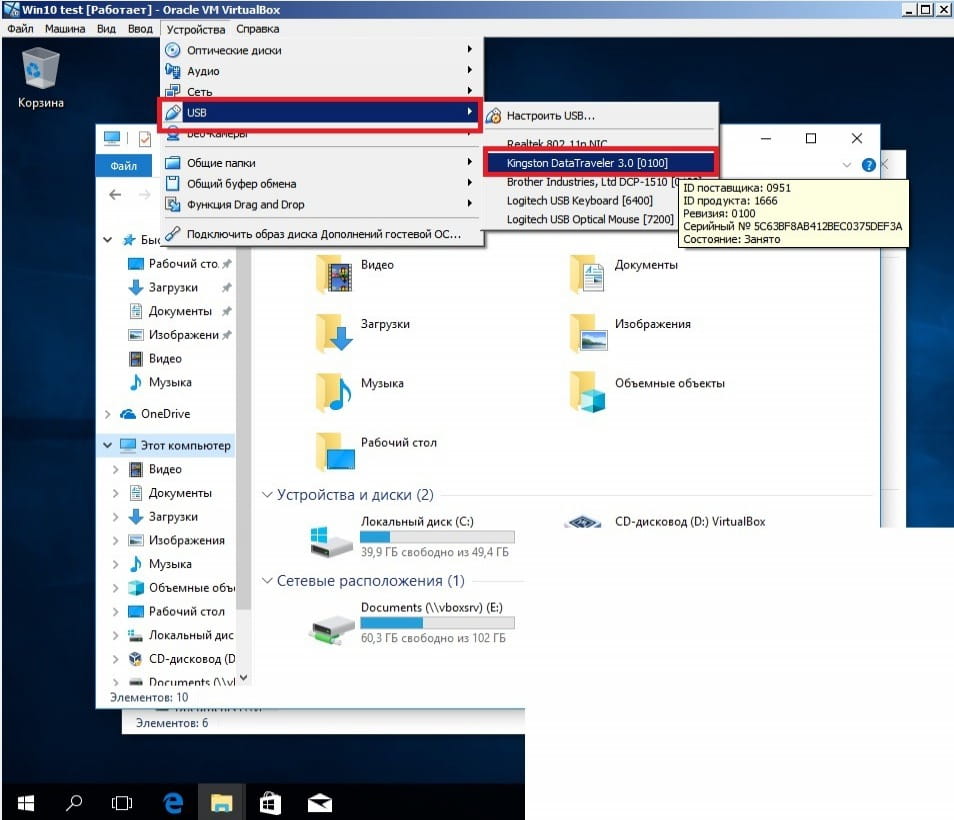Image resolution: width=954 pixels, height=820 pixels.
Task: Expand the OneDrive tree node
Action: (x=108, y=414)
